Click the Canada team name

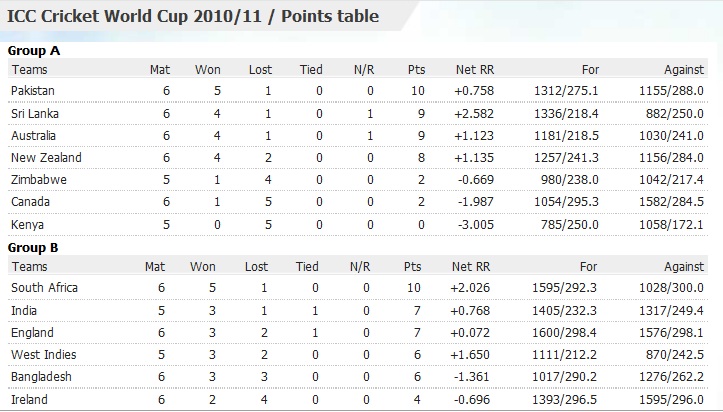coord(30,202)
